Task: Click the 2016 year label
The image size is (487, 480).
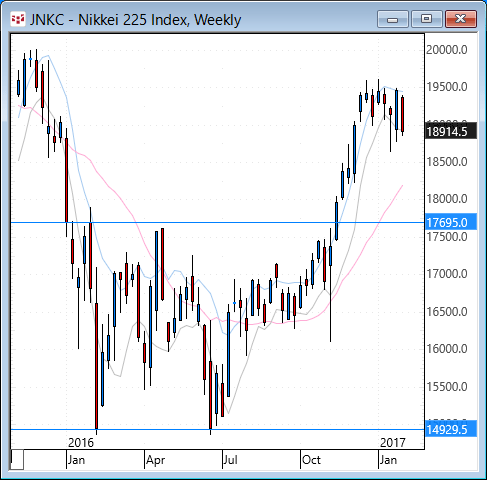Action: pyautogui.click(x=81, y=443)
